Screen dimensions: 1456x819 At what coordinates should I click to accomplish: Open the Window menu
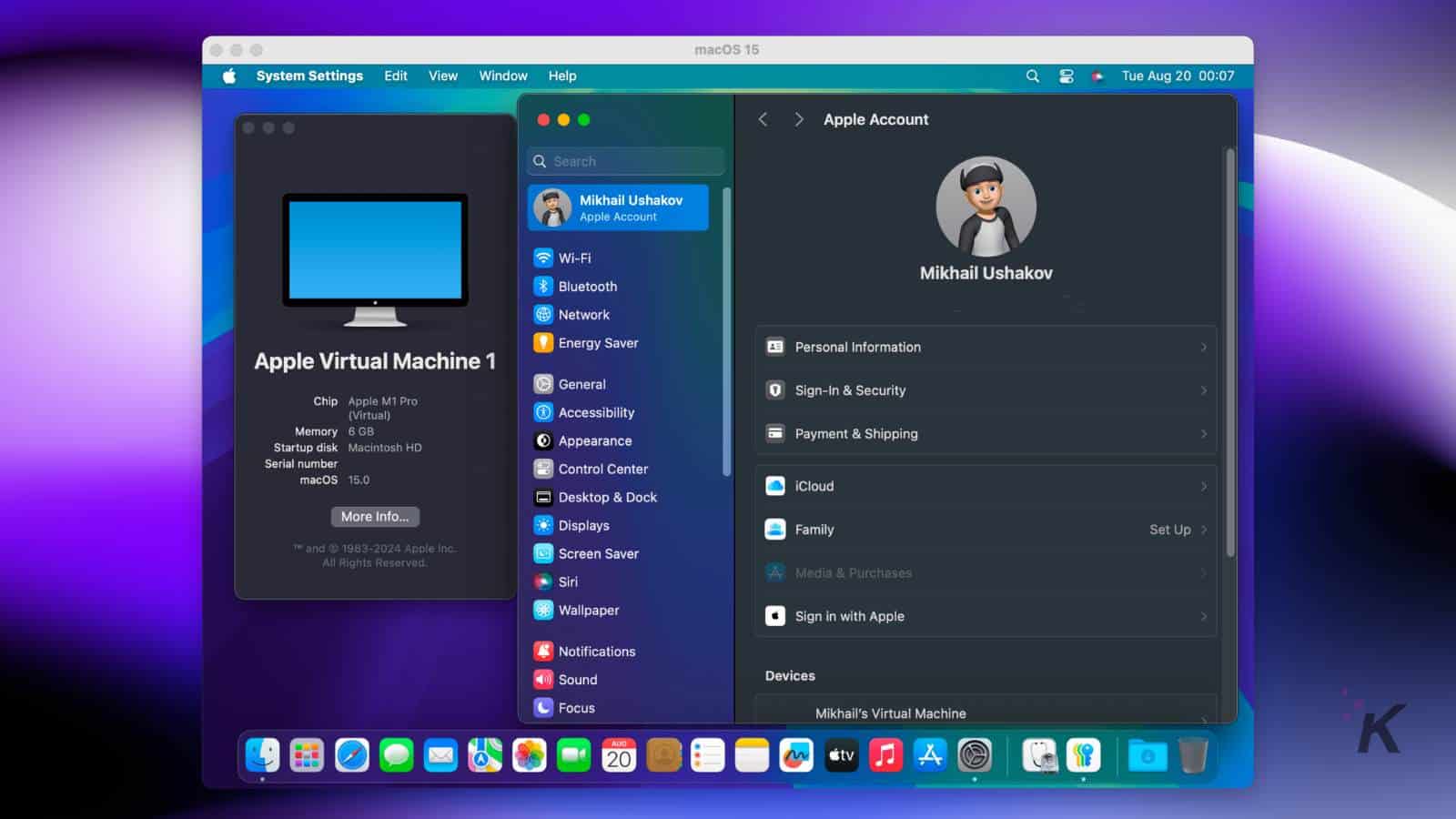click(503, 76)
